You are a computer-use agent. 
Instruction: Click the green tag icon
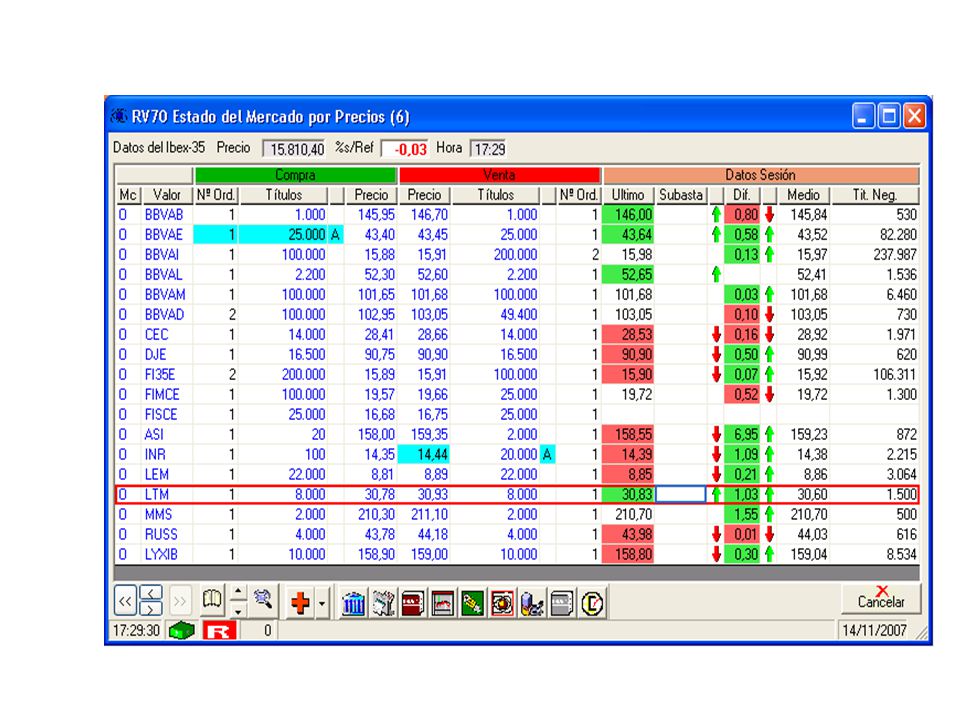472,604
